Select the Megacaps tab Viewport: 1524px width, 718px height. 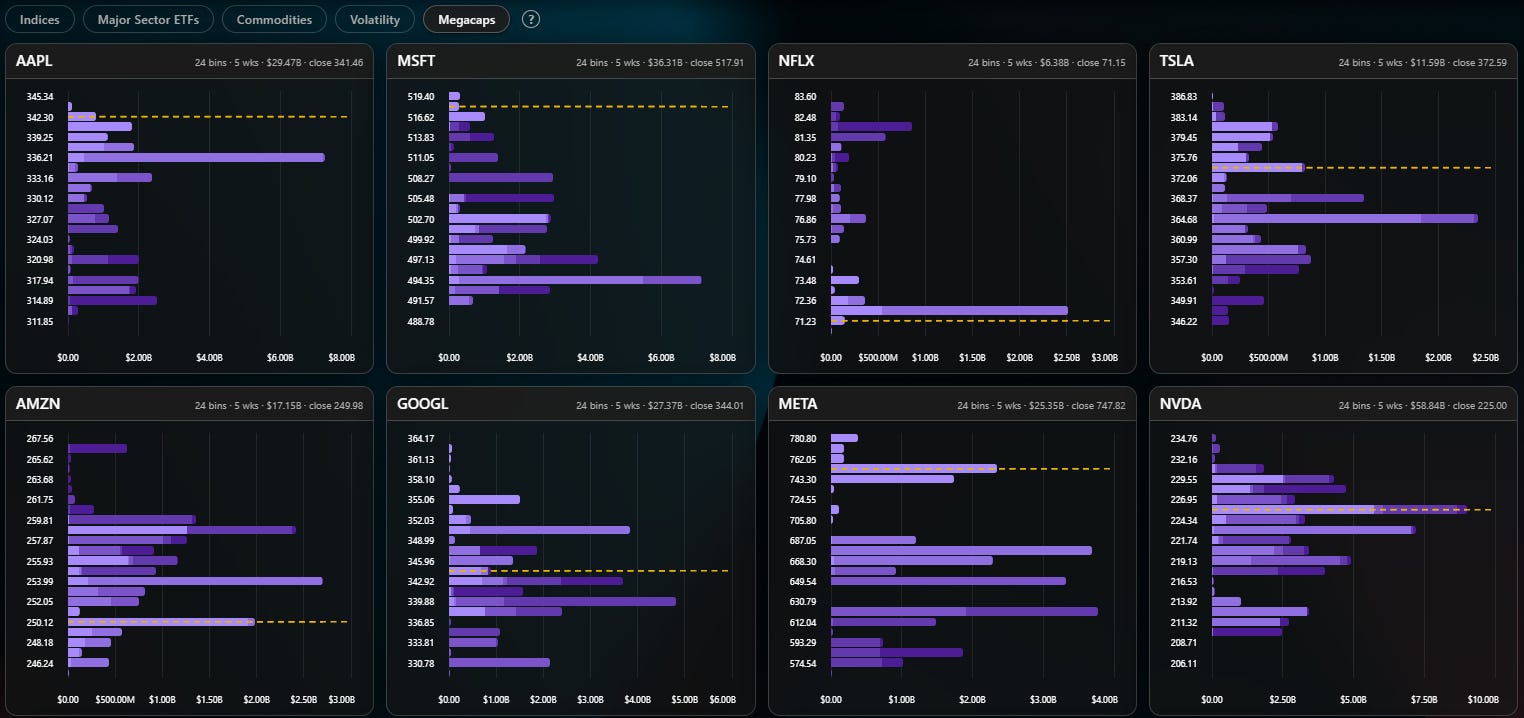(x=466, y=19)
